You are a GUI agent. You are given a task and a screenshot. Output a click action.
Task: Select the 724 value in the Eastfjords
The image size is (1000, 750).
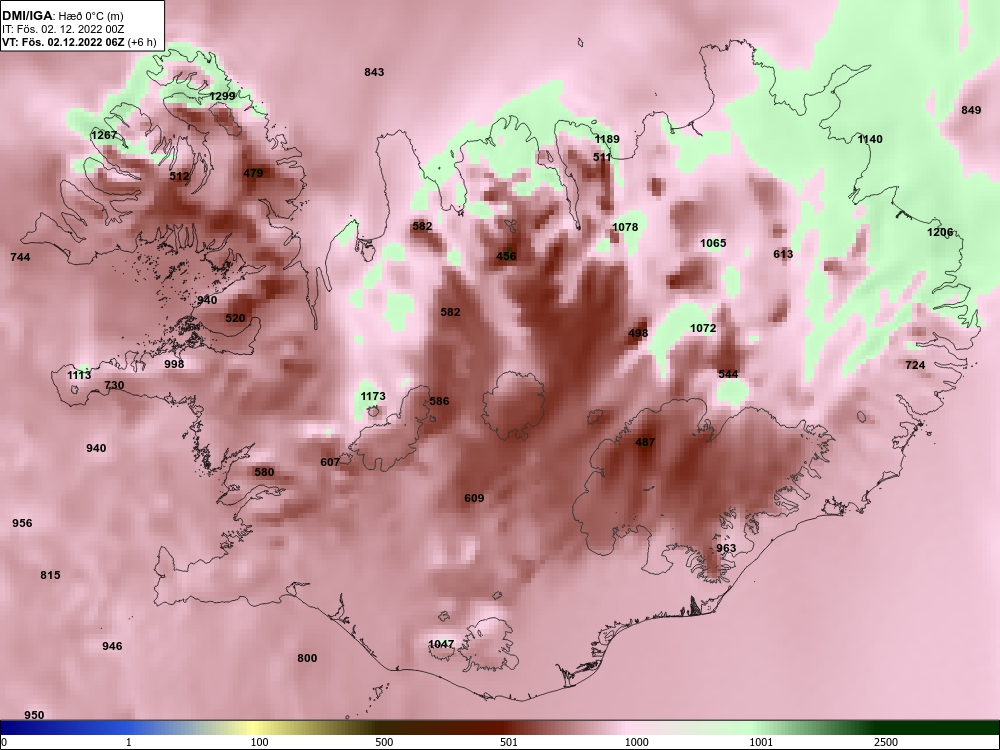click(915, 365)
